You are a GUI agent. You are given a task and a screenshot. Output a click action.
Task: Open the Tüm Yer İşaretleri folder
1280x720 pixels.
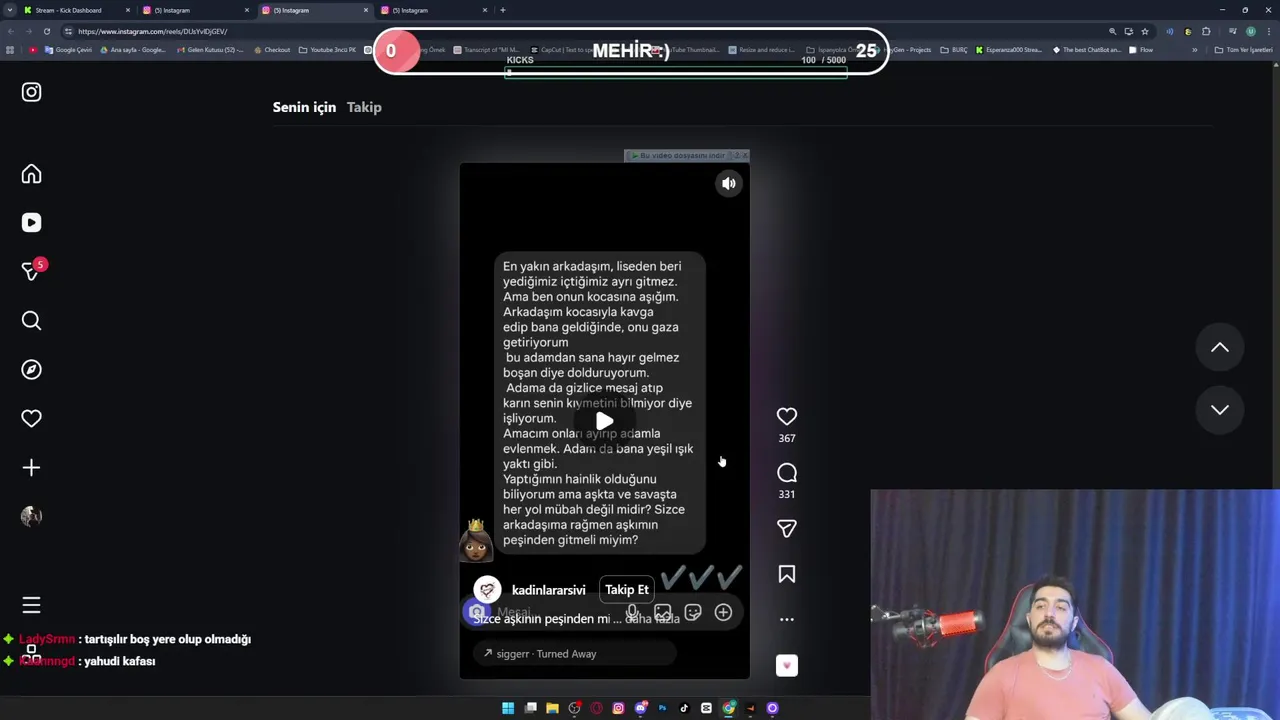[1243, 50]
